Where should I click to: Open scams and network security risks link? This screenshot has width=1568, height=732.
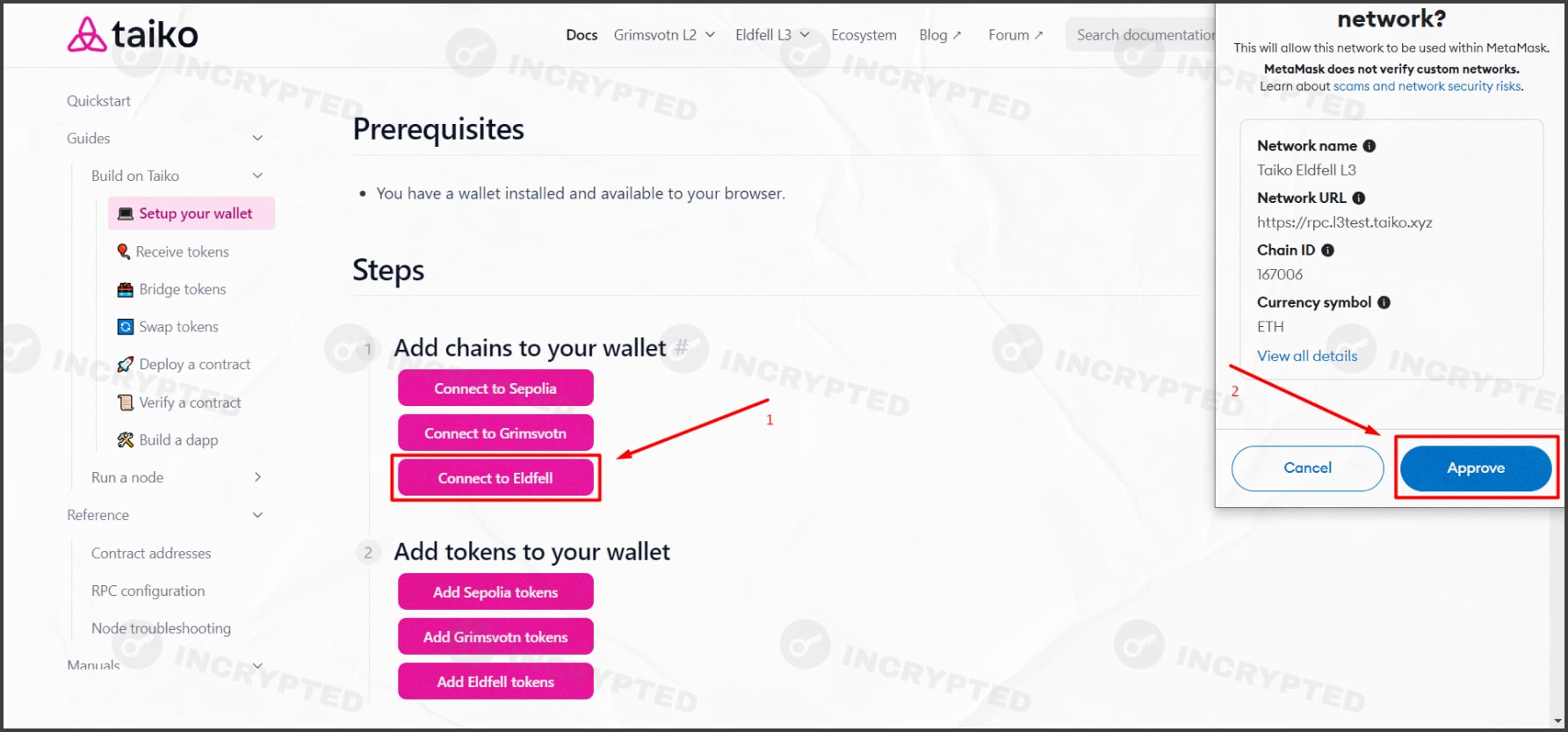(1427, 86)
